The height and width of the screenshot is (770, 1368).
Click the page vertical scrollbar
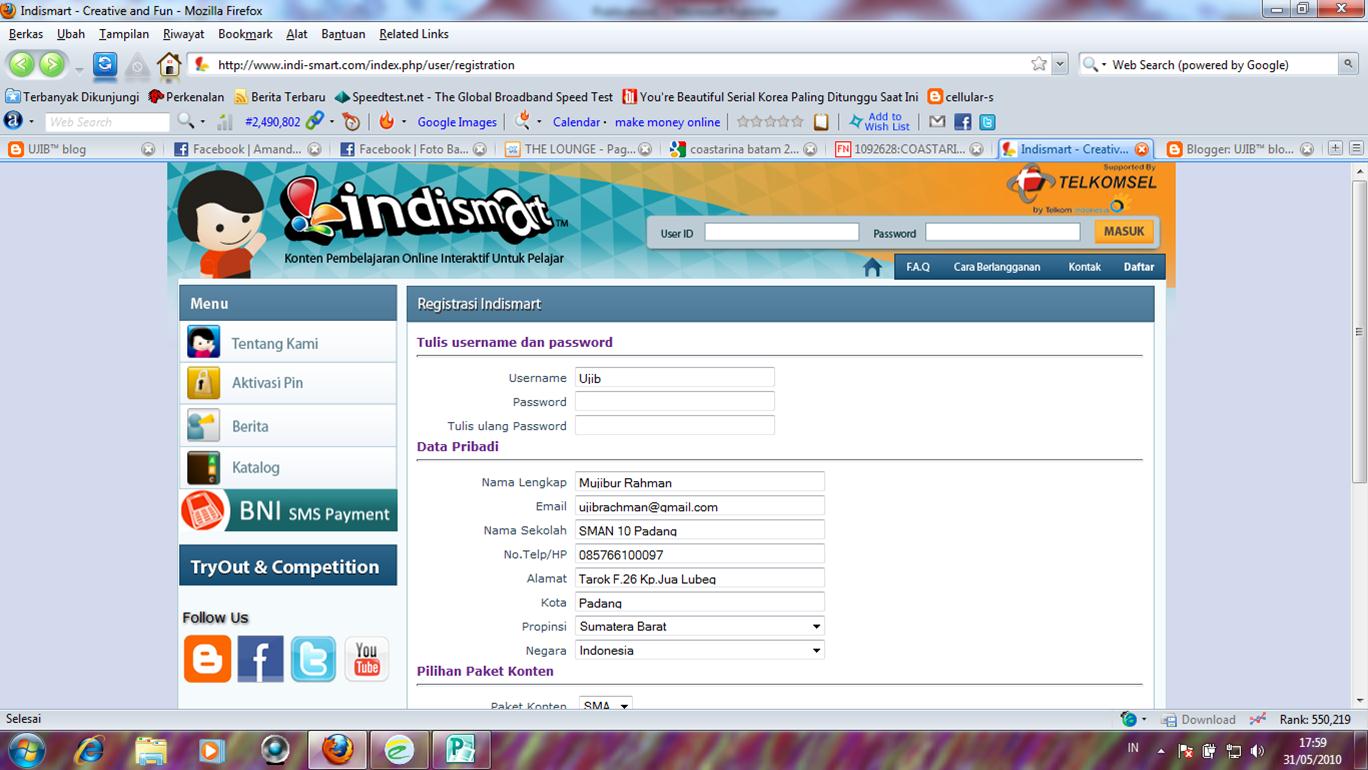[1359, 330]
